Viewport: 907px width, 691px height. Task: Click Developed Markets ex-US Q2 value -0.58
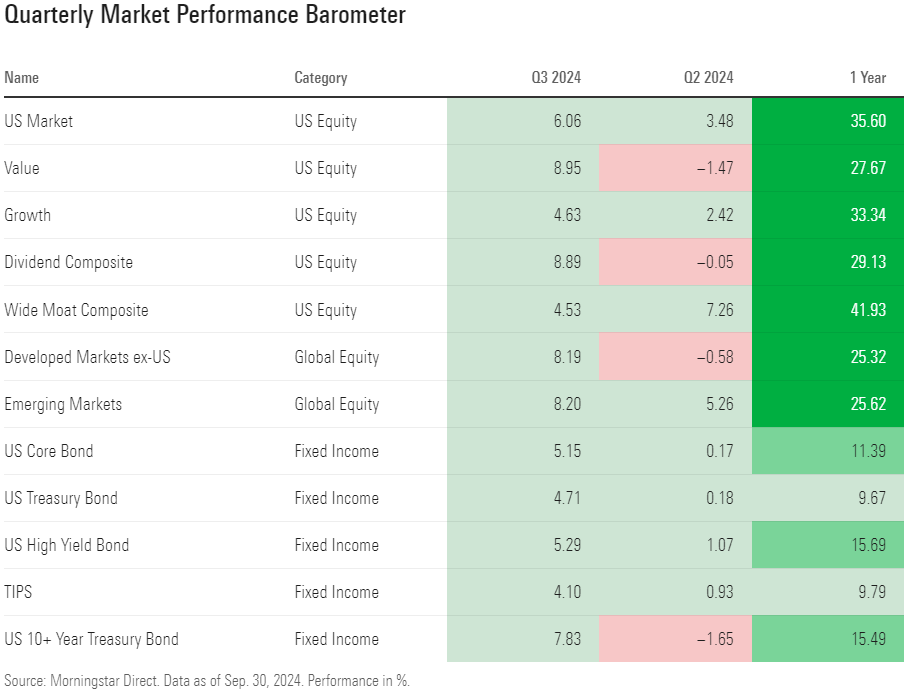point(713,357)
